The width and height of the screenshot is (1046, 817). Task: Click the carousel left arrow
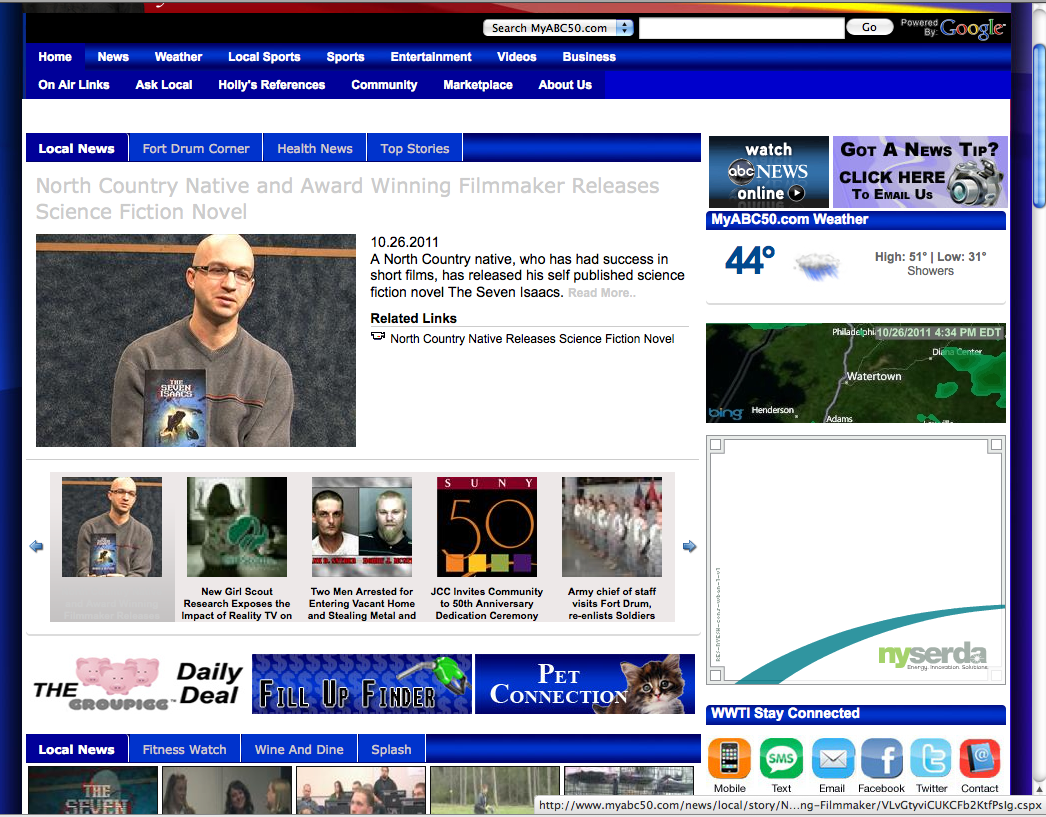tap(37, 546)
